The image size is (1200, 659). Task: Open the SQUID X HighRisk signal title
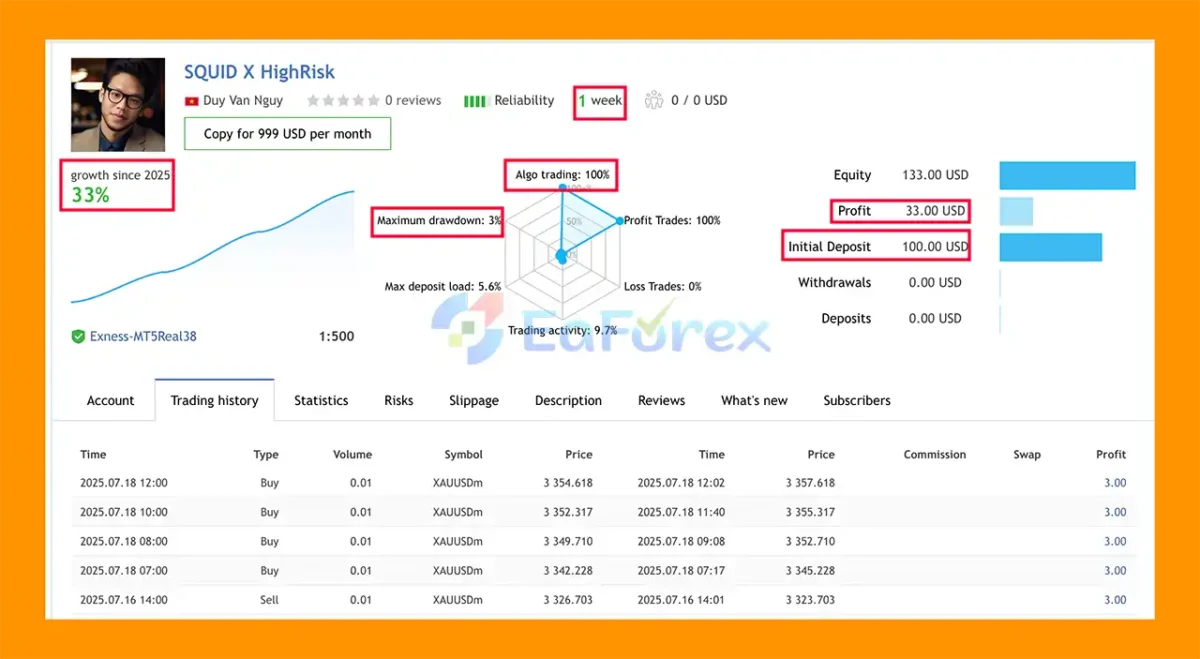[259, 72]
